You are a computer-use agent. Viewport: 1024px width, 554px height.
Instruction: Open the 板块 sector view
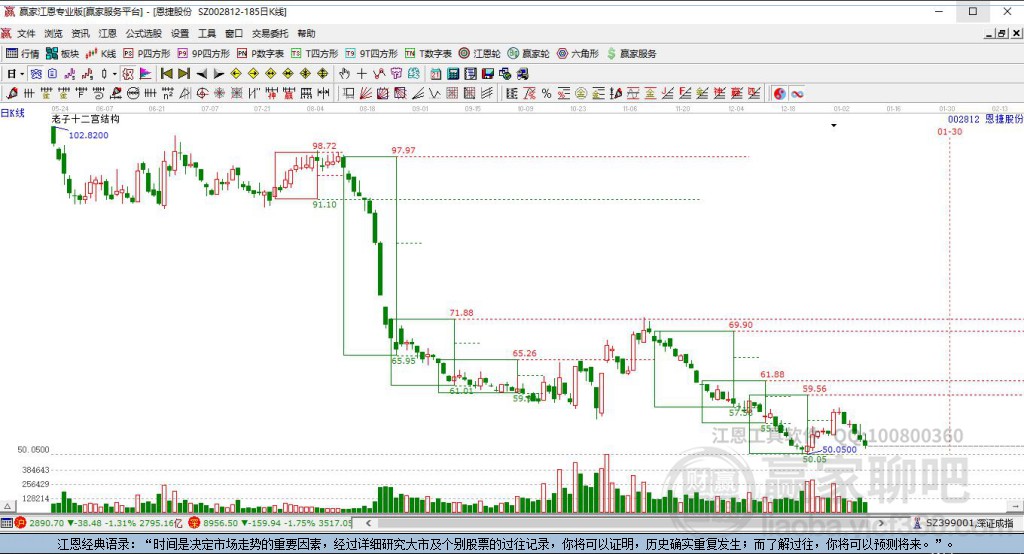pos(63,54)
